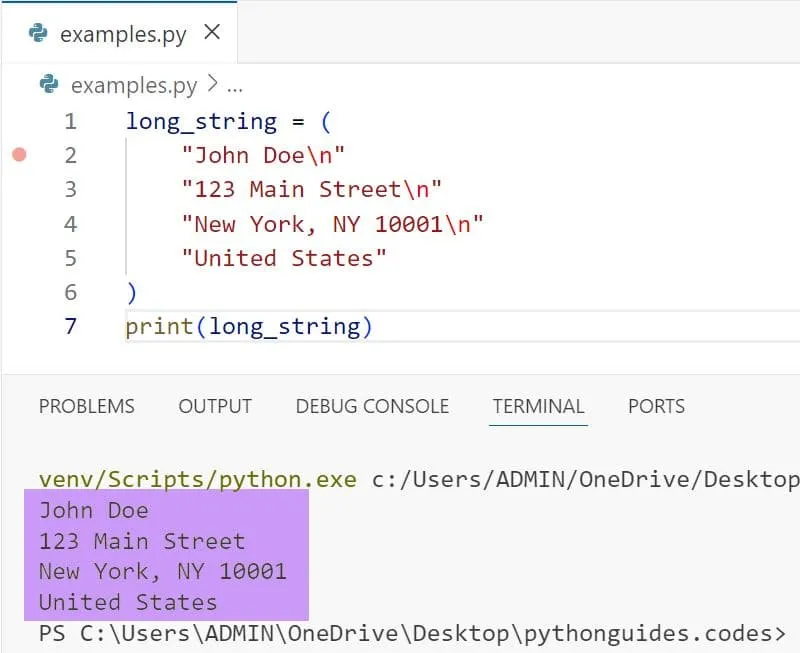The width and height of the screenshot is (800, 653).
Task: Select the examples.py tab title
Action: click(x=123, y=34)
